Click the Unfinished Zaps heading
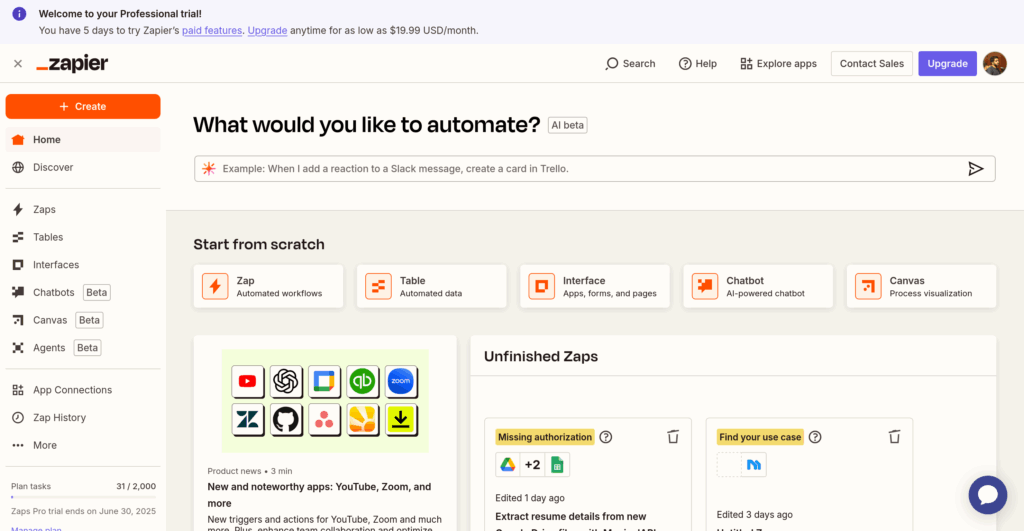The height and width of the screenshot is (531, 1024). (541, 357)
